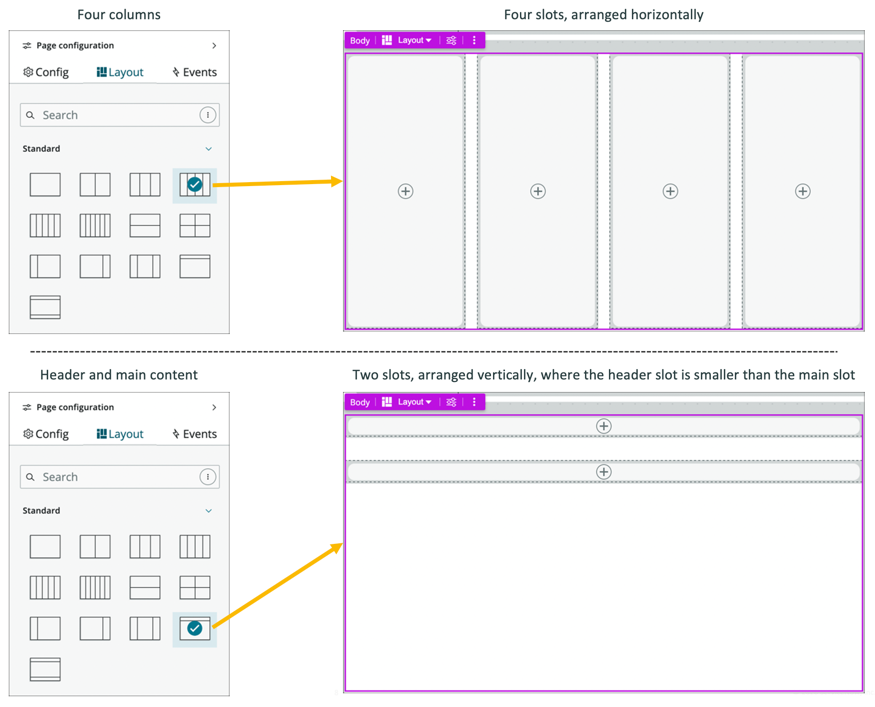This screenshot has width=875, height=707.
Task: Pick the two stacked rows layout in the upper panel
Action: 145,225
